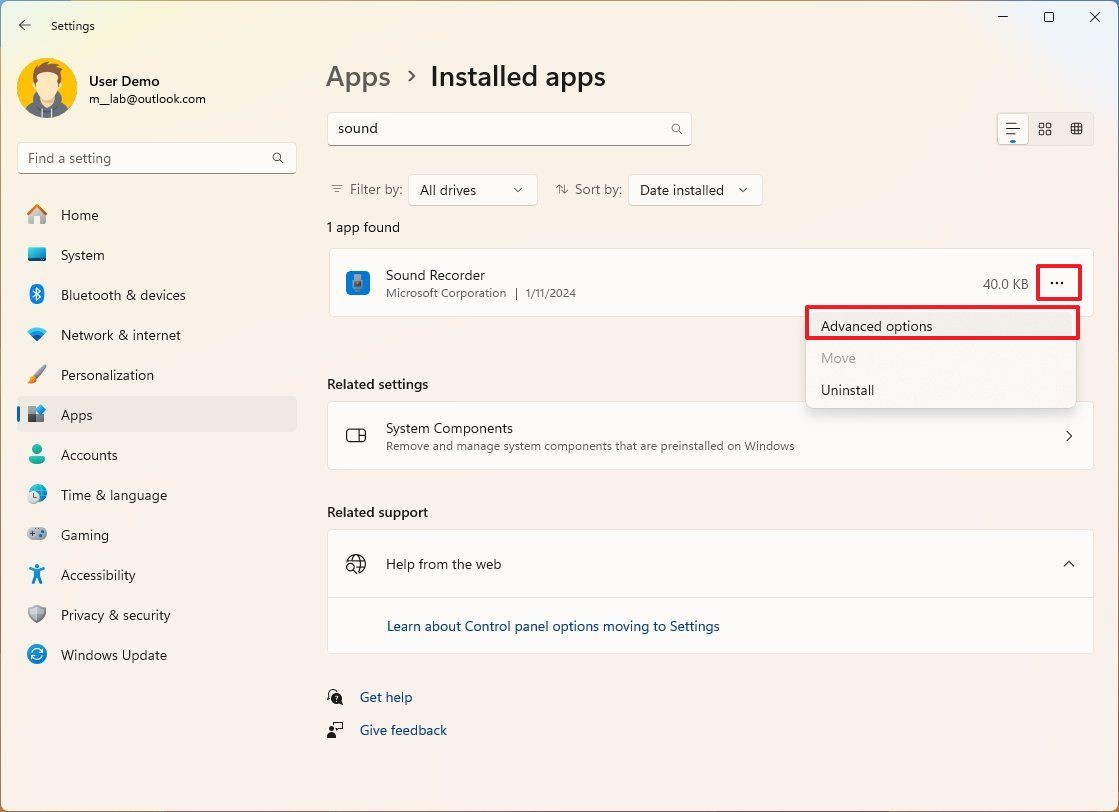Click Get help
Viewport: 1119px width, 812px height.
click(386, 697)
